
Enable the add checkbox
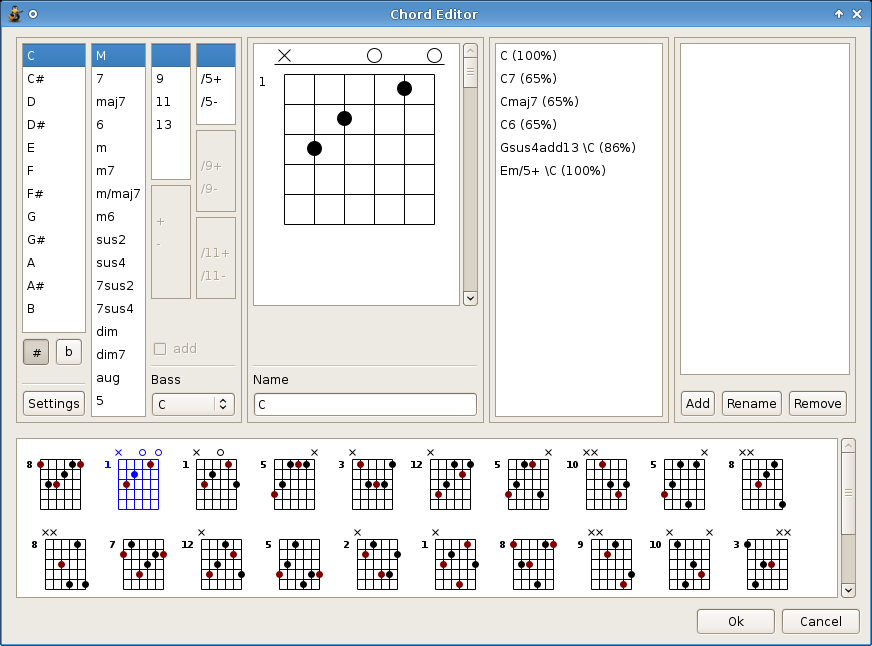click(160, 349)
